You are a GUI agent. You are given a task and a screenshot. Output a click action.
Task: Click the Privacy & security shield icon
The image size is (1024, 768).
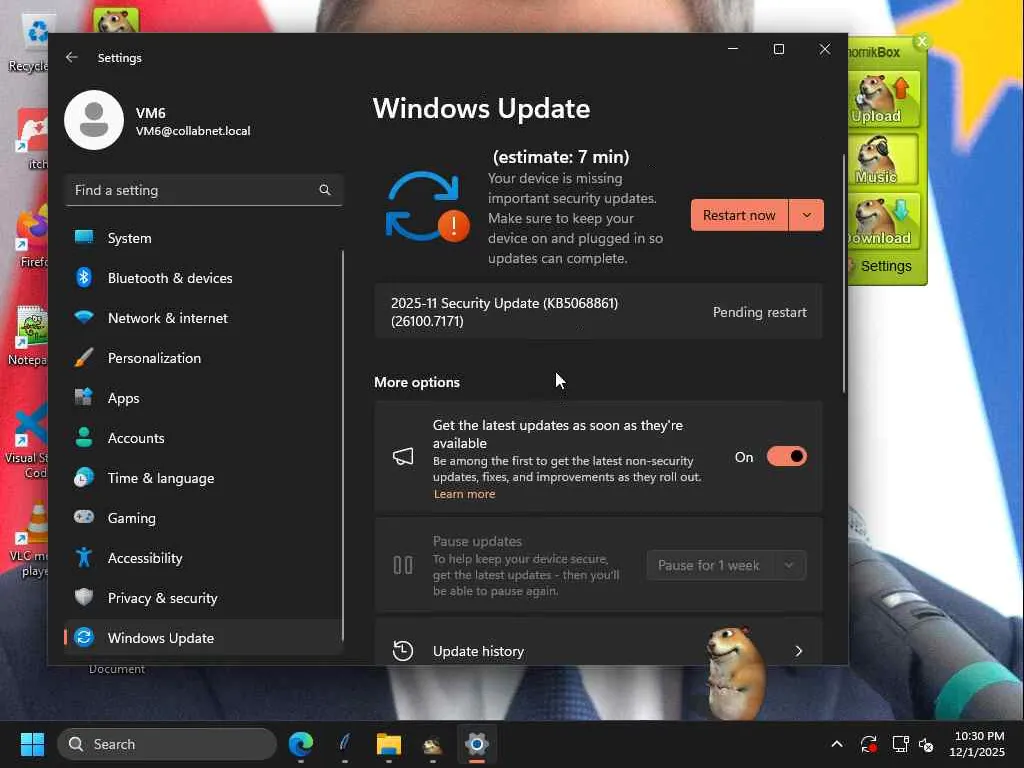(84, 598)
